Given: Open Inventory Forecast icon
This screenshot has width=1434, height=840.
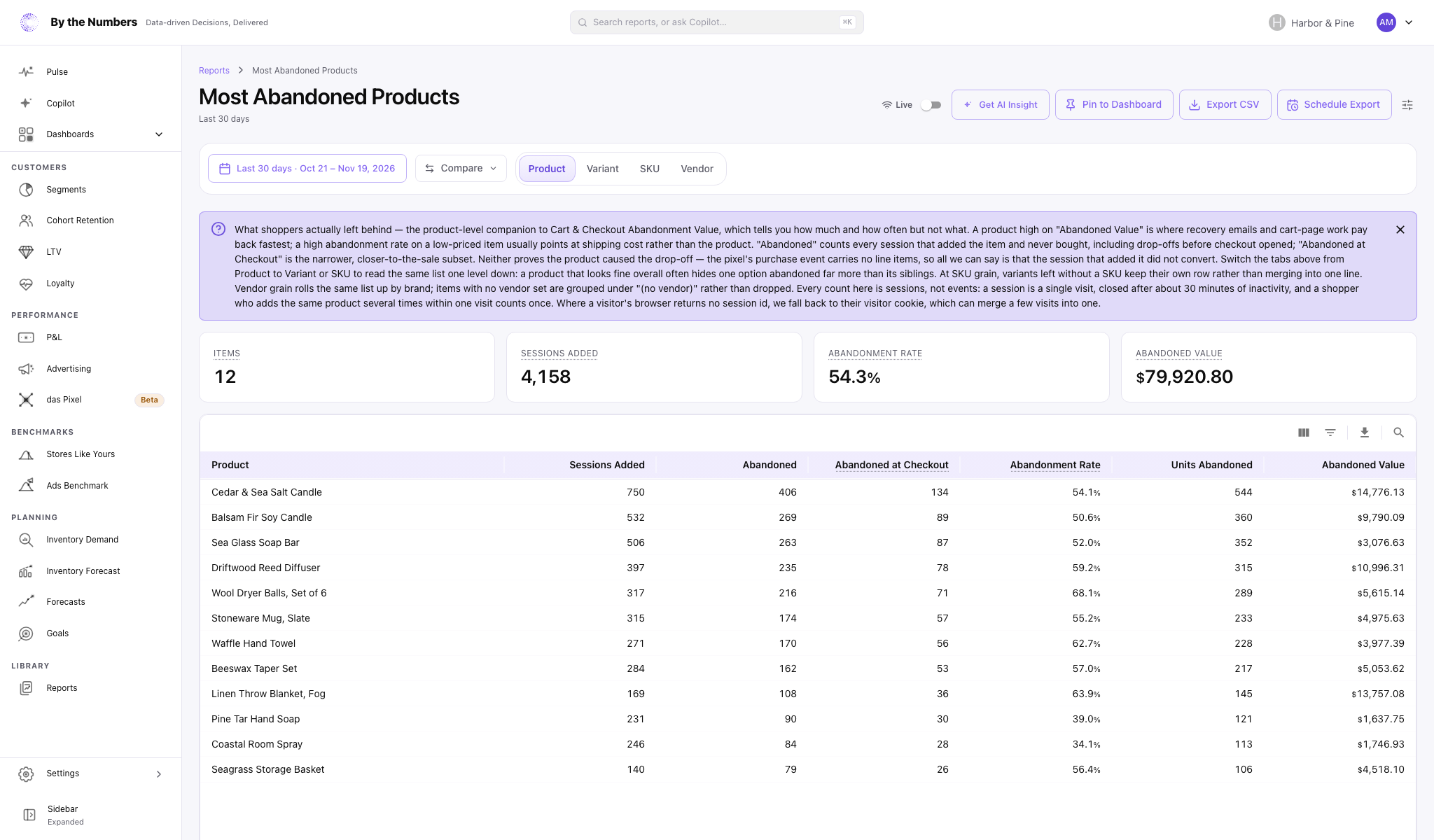Looking at the screenshot, I should point(26,571).
